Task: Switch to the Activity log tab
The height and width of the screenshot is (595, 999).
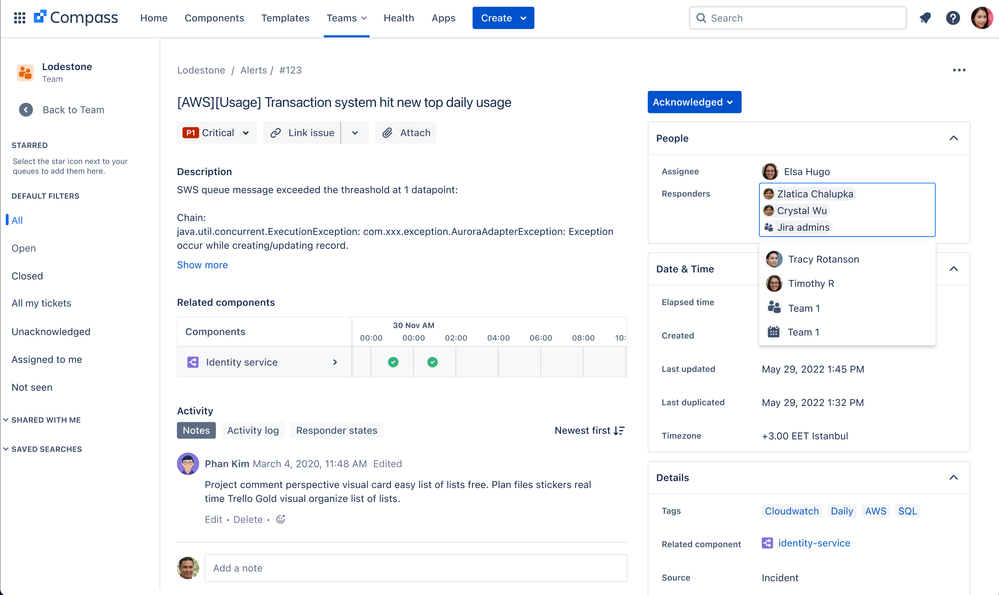Action: 253,431
